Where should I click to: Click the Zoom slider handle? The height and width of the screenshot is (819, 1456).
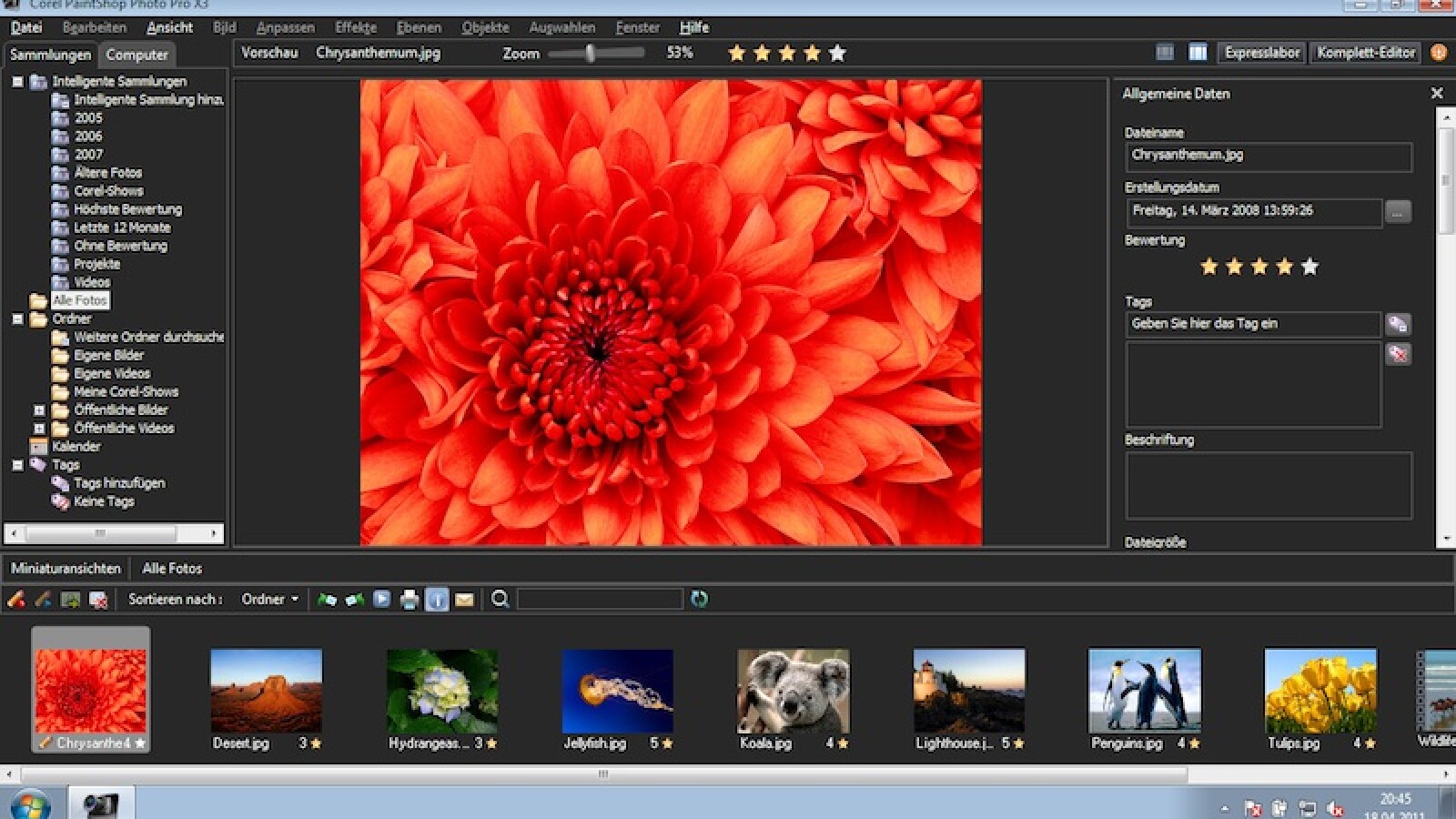[x=591, y=54]
